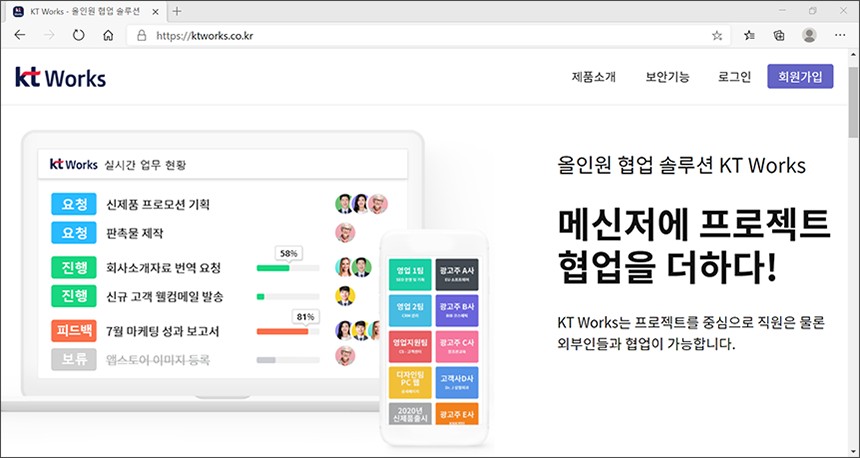Viewport: 860px width, 458px height.
Task: Select the 광고주 A사 tile on phone
Action: [x=456, y=274]
